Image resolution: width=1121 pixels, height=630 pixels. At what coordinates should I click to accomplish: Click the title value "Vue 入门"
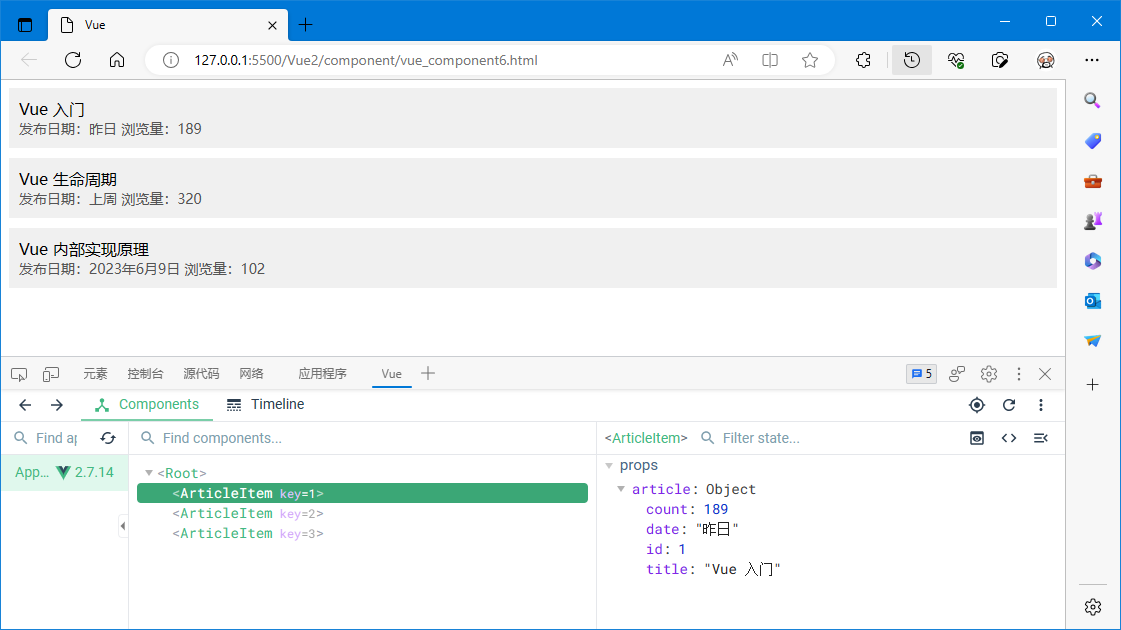(x=743, y=569)
